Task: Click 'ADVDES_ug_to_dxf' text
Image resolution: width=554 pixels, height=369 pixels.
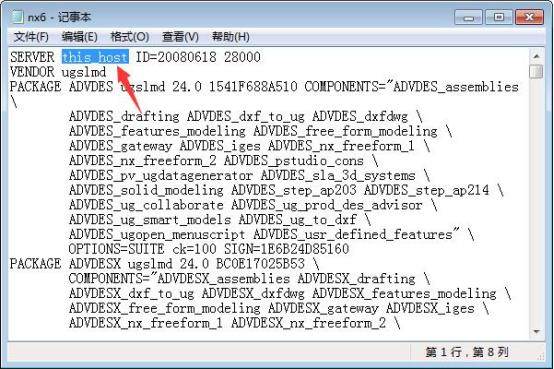Action: 297,220
